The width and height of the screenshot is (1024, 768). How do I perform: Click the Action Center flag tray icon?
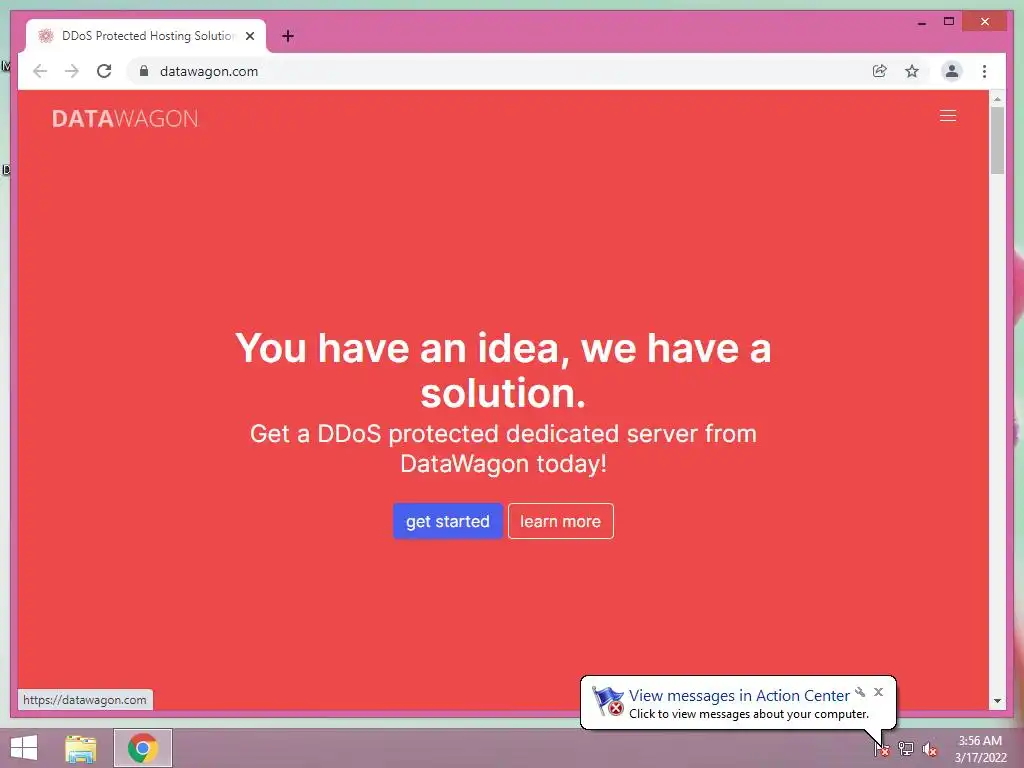882,748
